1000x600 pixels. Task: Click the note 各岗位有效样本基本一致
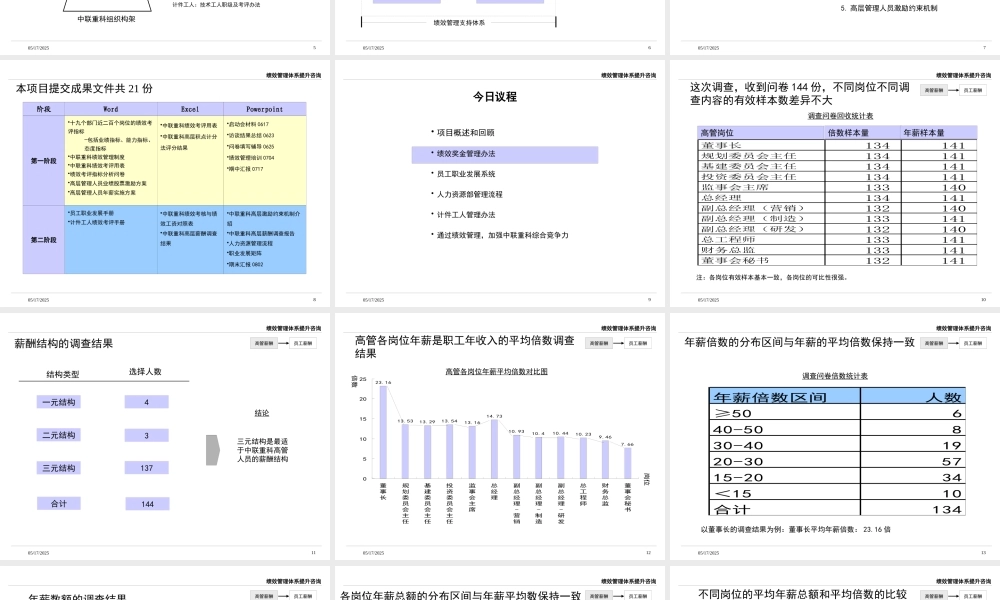(x=772, y=277)
